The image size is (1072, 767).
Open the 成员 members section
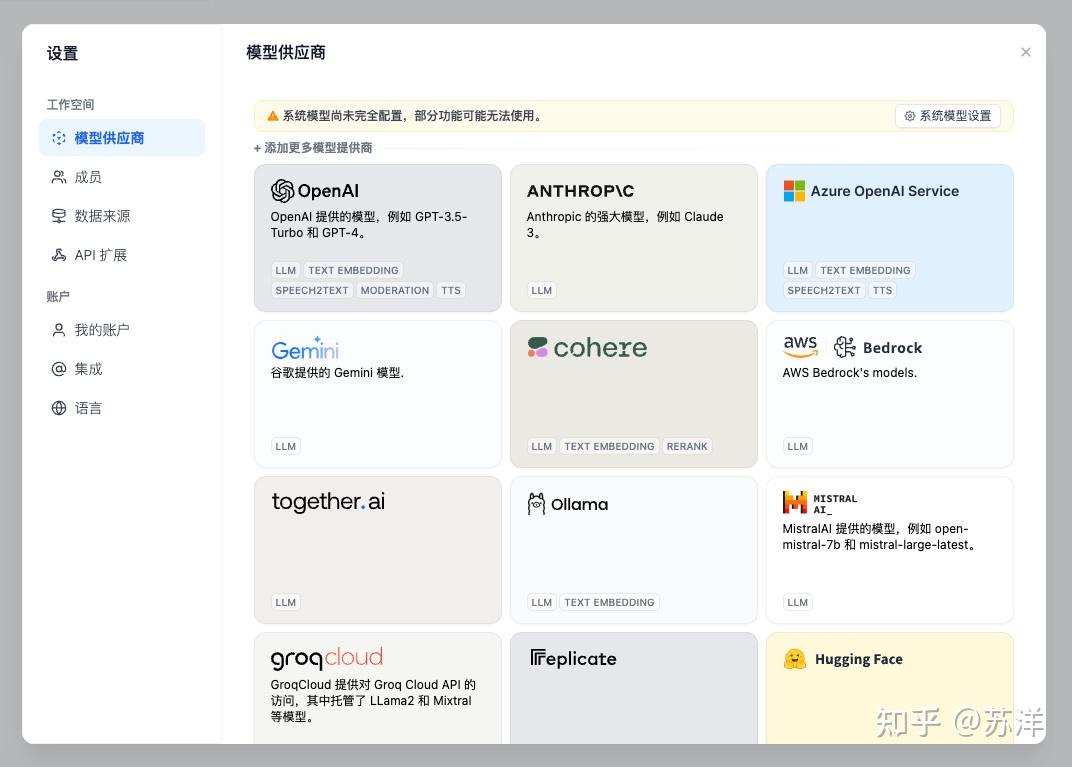coord(88,177)
